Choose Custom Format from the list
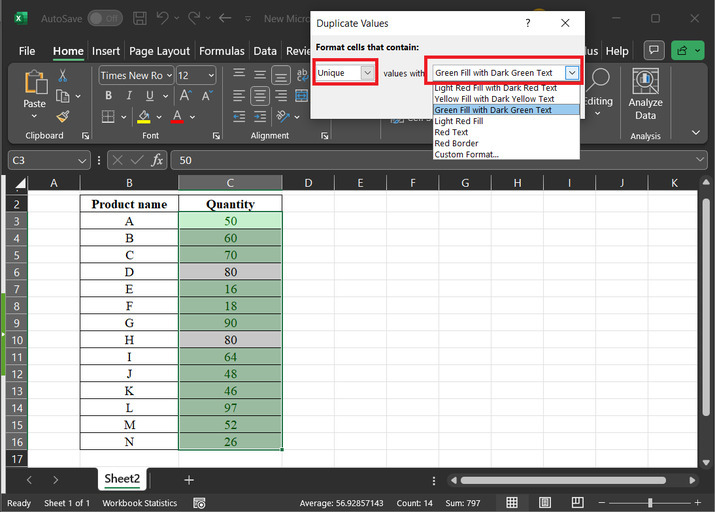The width and height of the screenshot is (715, 512). (x=466, y=154)
